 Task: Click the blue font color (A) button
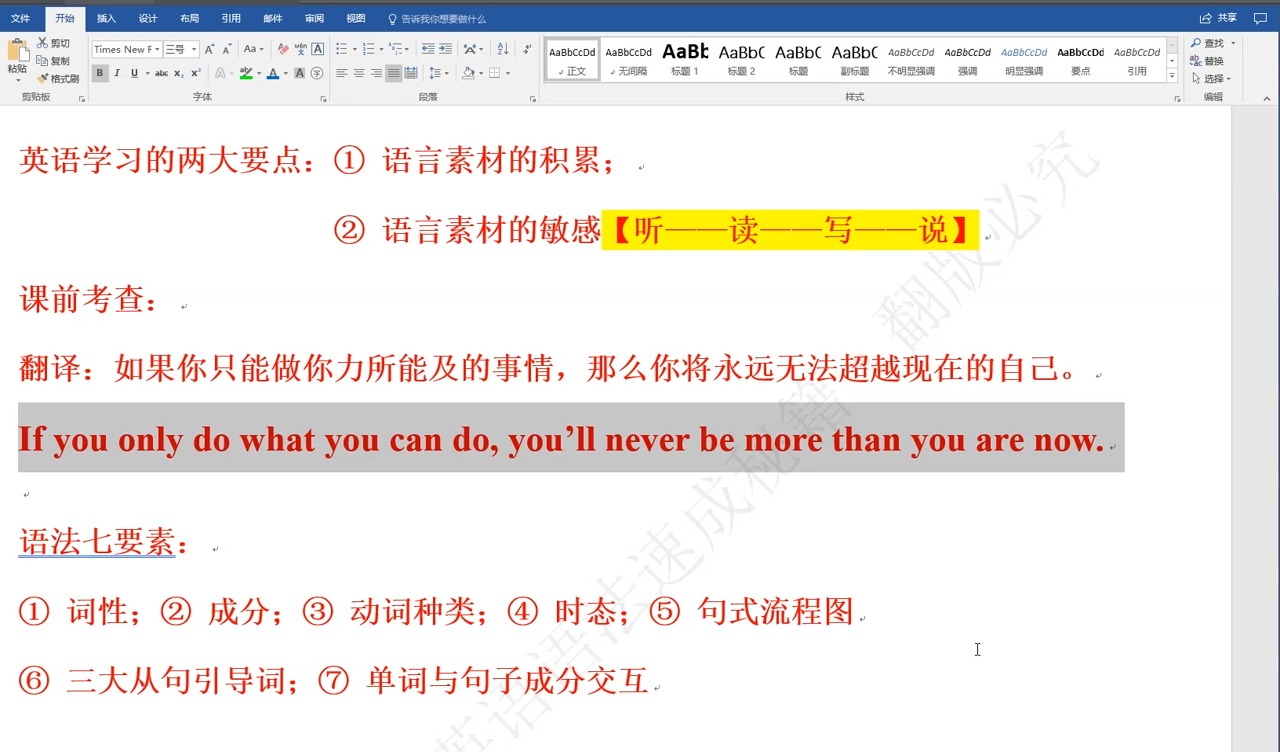pos(273,73)
